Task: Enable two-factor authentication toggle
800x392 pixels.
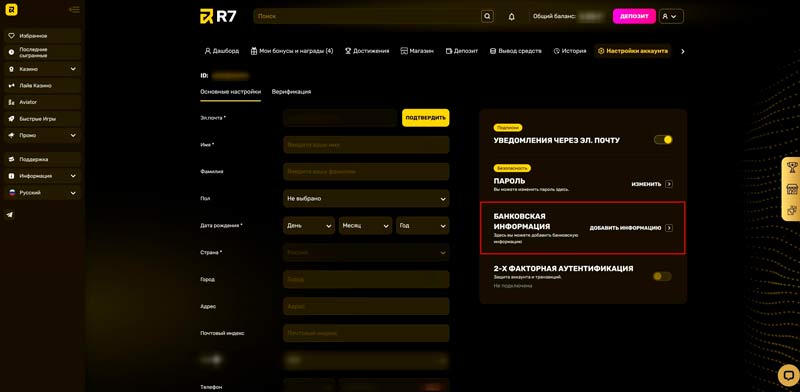Action: pos(662,276)
